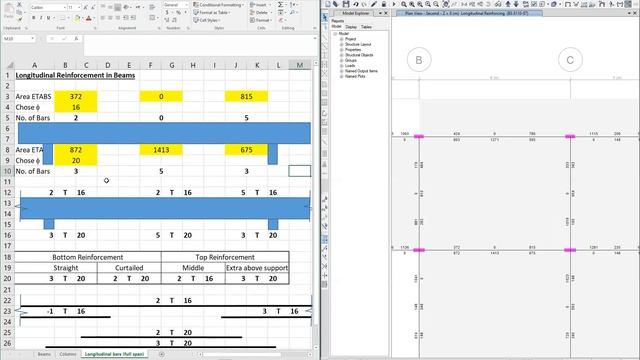Select cell with value 1413
Viewport: 640px width, 360px height.
161,150
